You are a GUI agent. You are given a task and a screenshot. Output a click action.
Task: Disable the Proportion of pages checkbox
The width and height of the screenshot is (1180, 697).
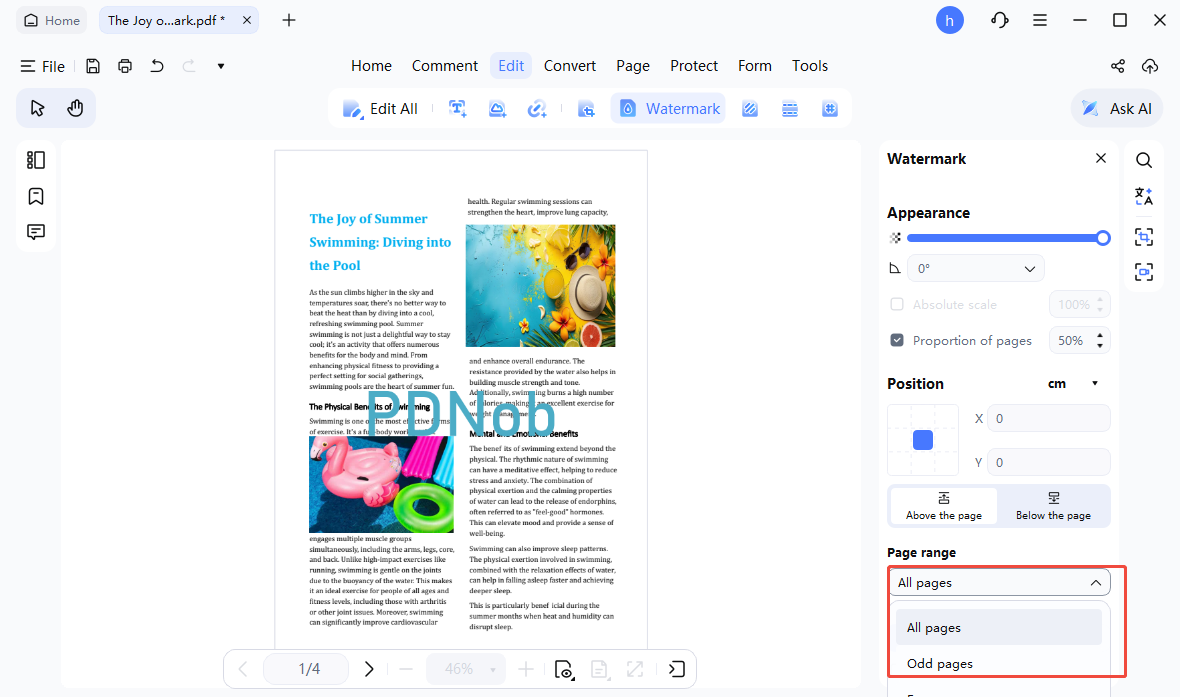click(896, 340)
